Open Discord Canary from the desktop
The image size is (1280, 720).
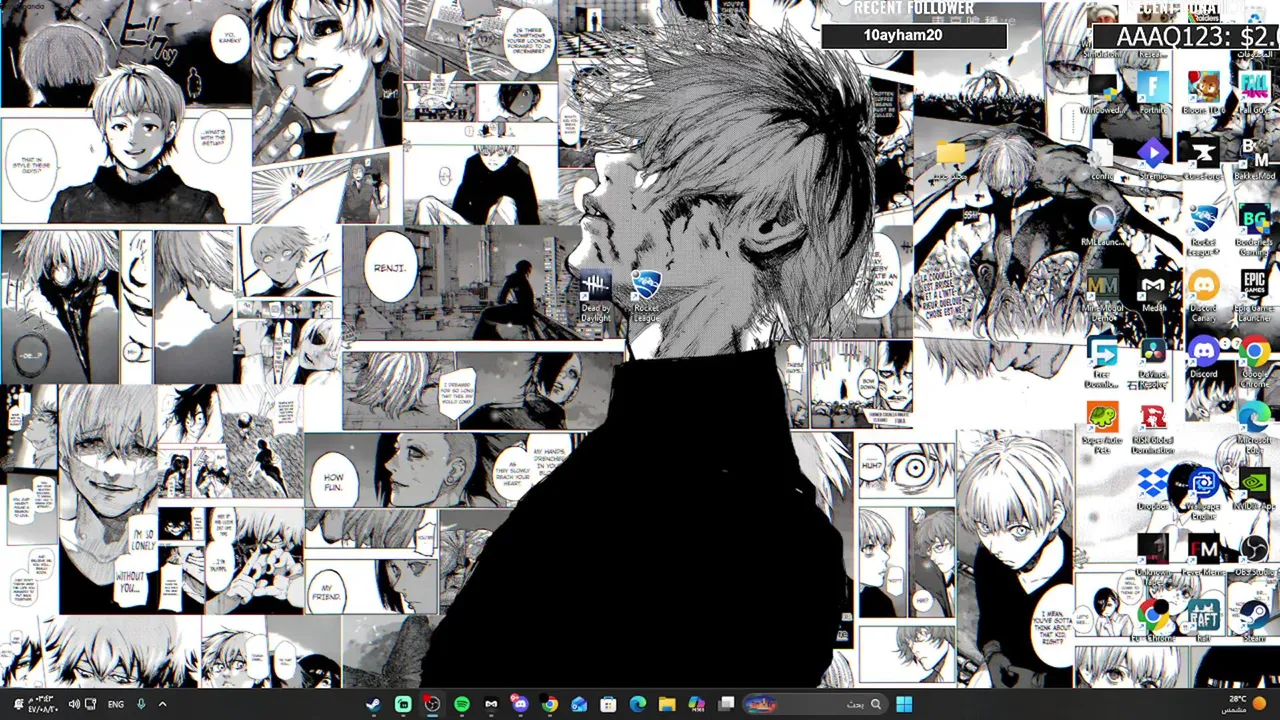tap(1204, 296)
